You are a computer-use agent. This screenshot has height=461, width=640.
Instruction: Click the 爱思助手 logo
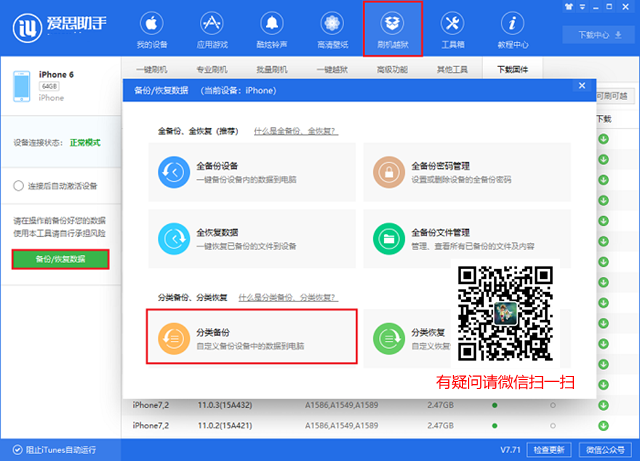[x=60, y=27]
